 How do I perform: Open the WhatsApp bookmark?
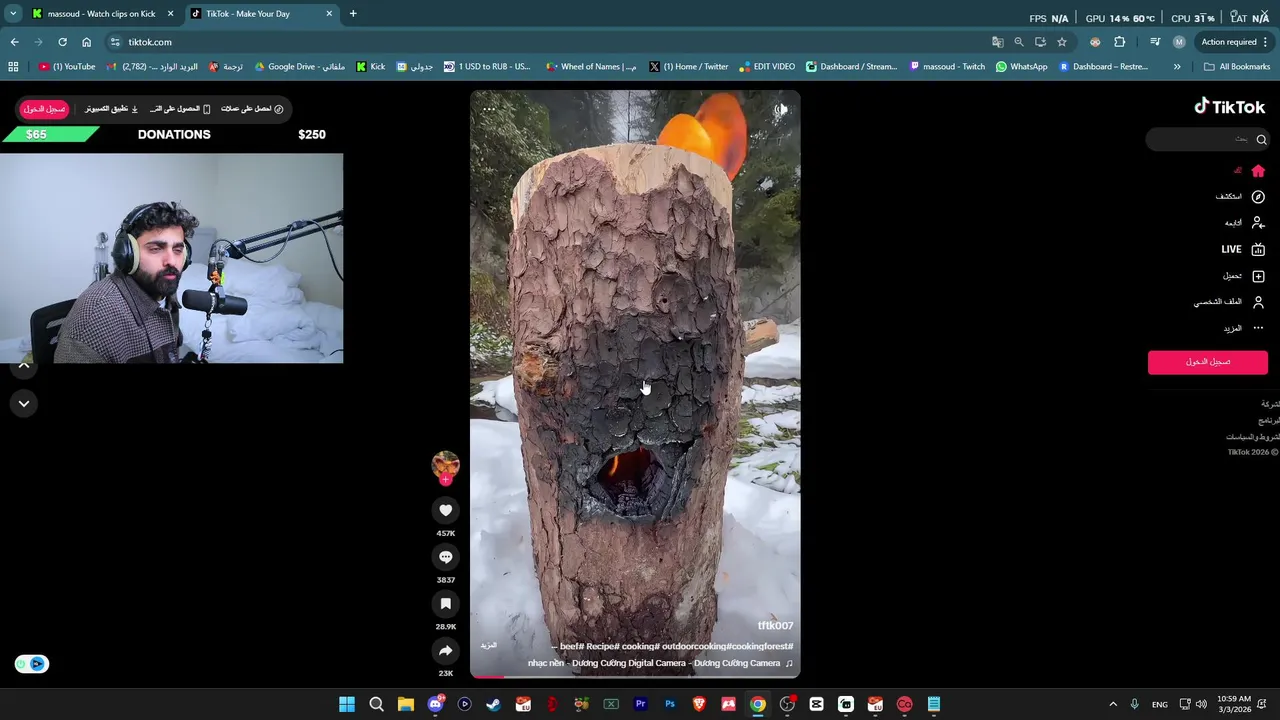(x=1021, y=67)
